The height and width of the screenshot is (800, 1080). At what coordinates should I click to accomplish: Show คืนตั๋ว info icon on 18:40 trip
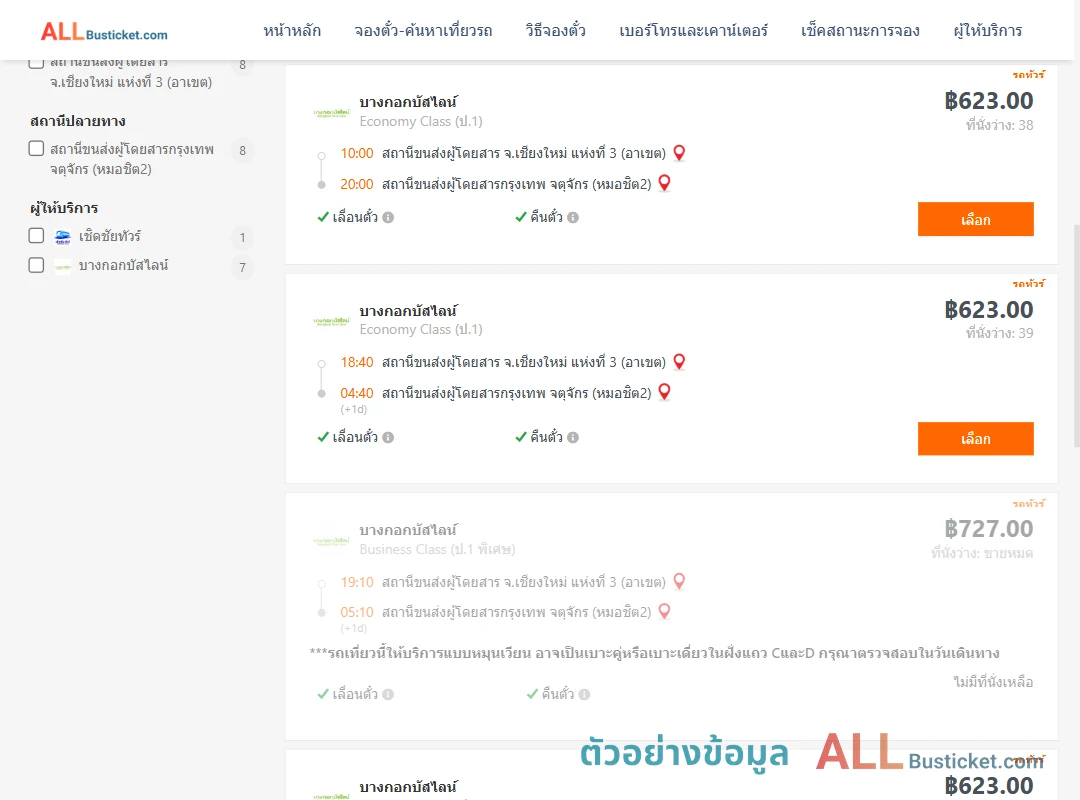tap(573, 438)
